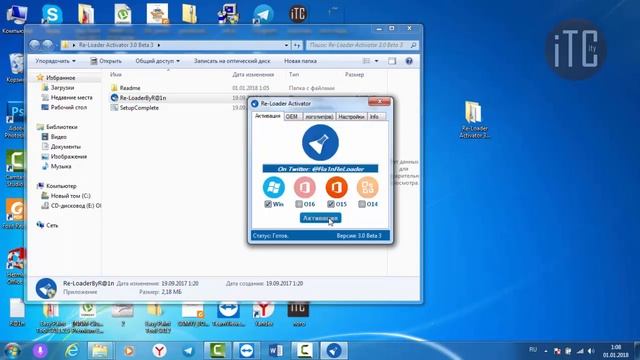
Task: Click the Office 2015 orange icon in Re-Loader
Action: click(336, 187)
